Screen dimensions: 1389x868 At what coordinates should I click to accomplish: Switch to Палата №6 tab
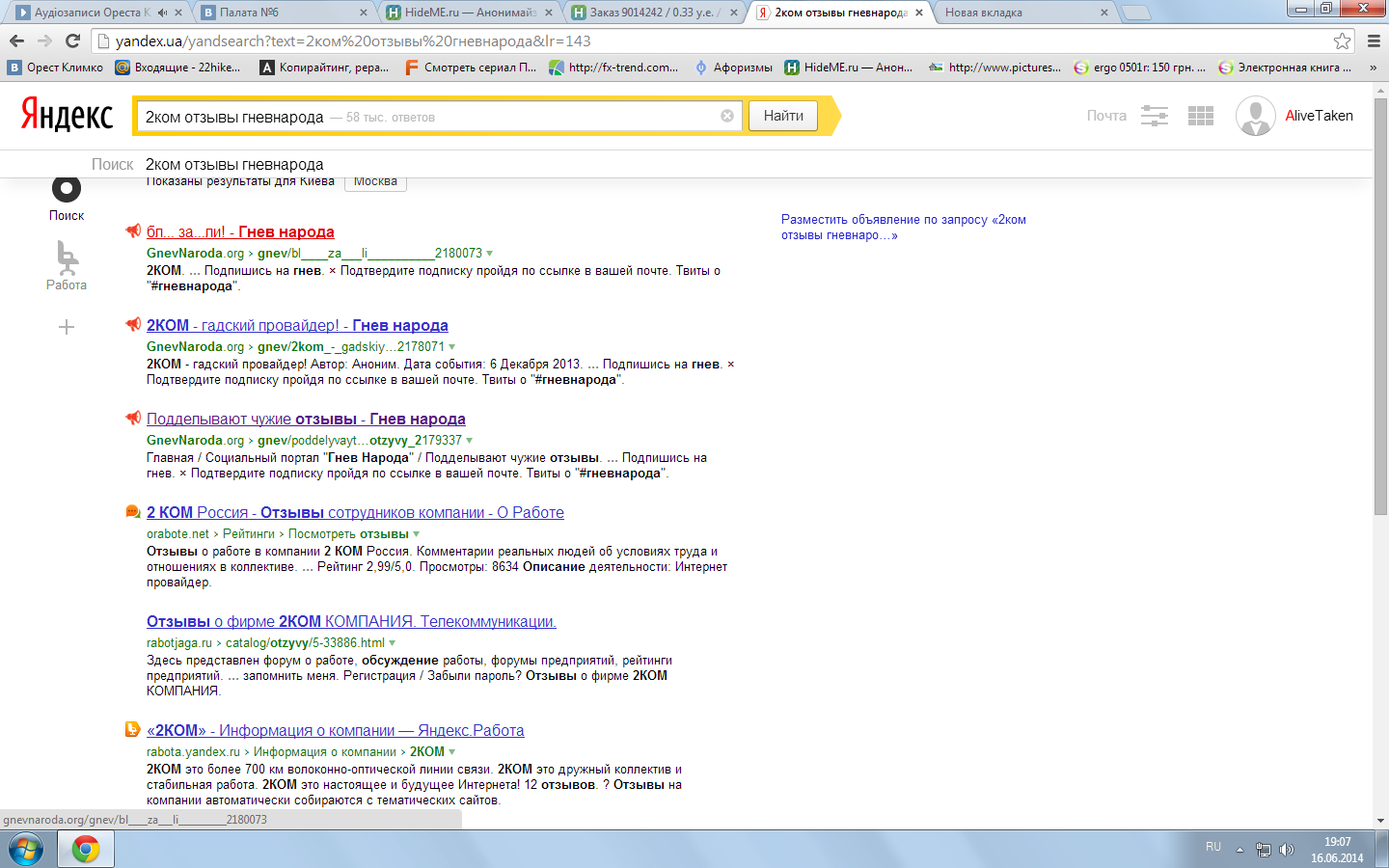point(285,13)
